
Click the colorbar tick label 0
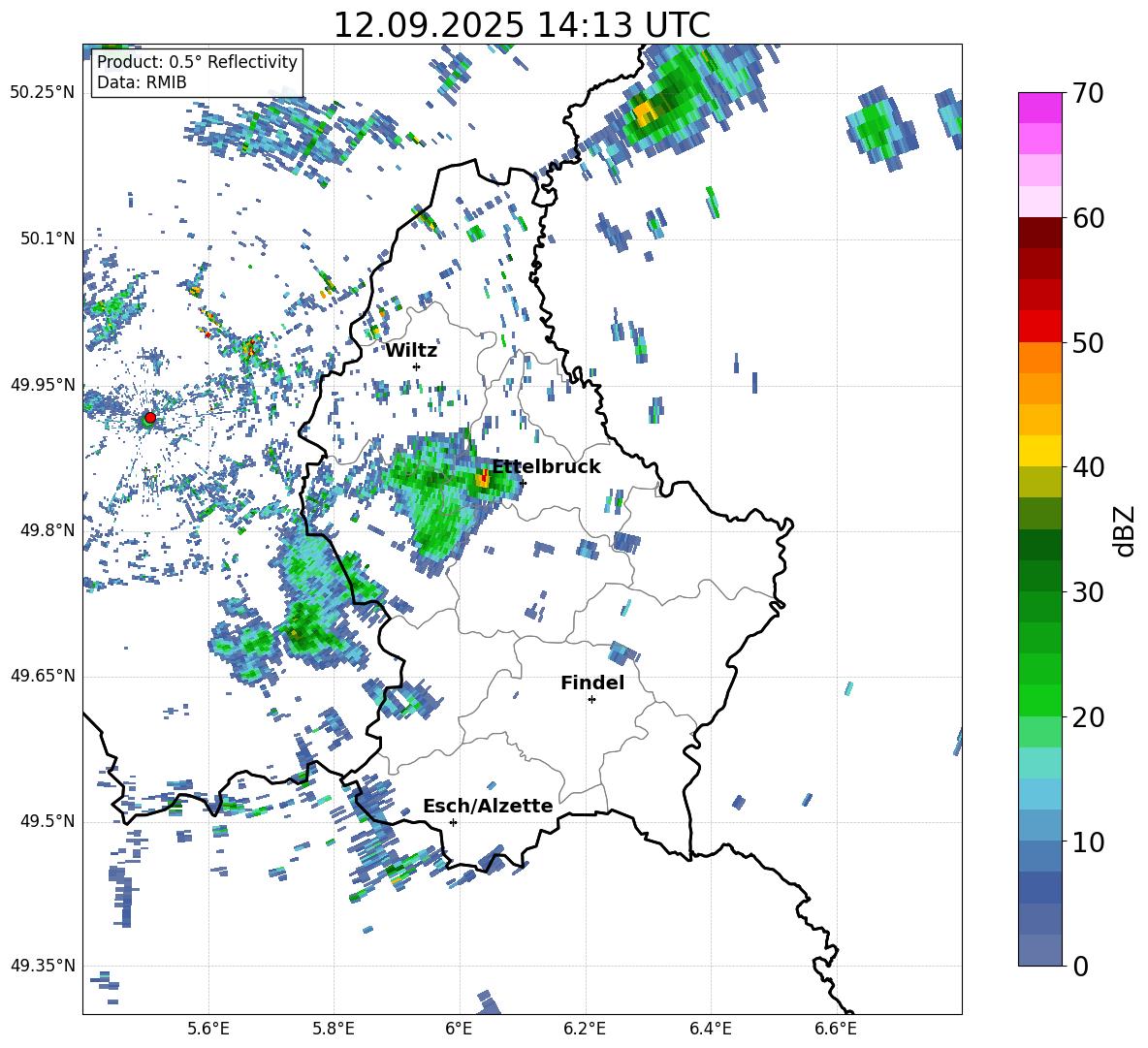click(x=1080, y=967)
